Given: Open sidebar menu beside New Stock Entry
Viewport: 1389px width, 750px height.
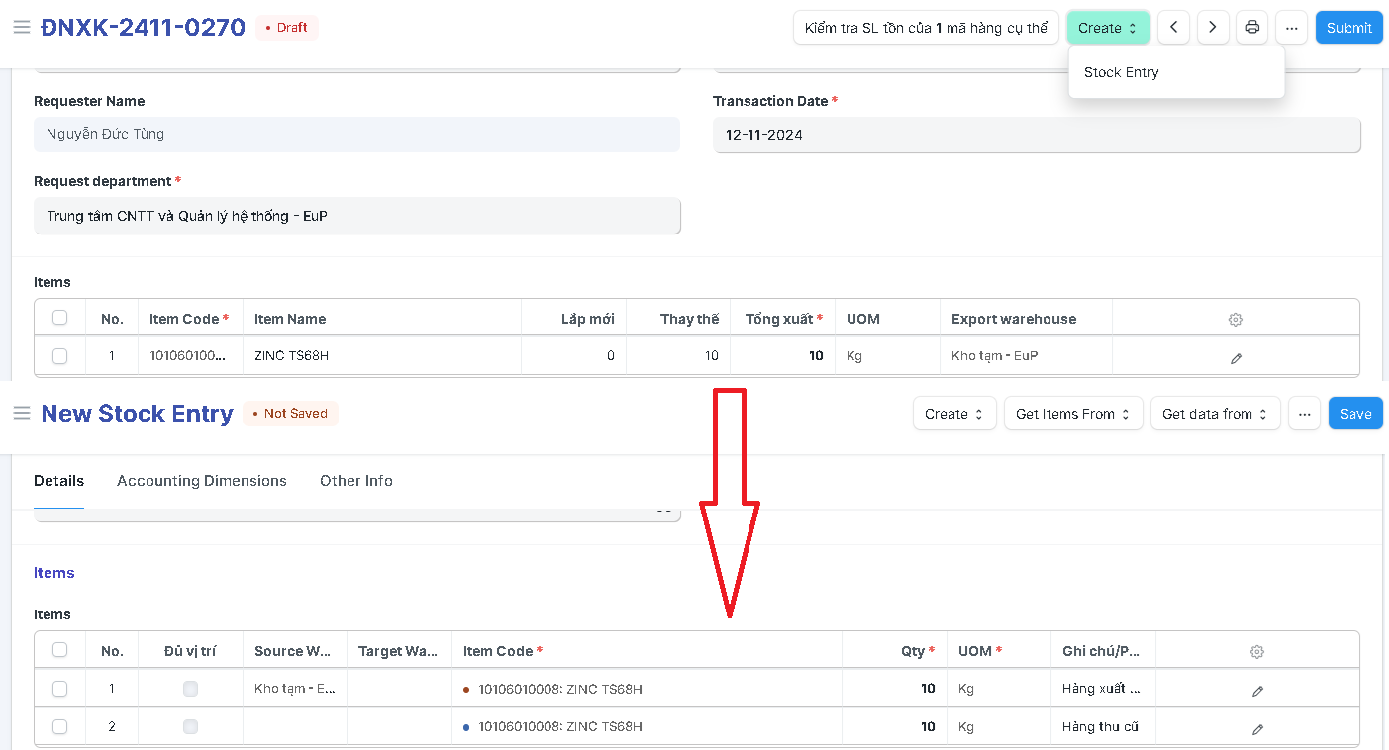Looking at the screenshot, I should (x=22, y=414).
